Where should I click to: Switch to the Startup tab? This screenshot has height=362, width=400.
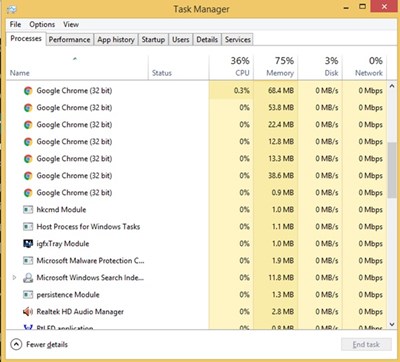[x=153, y=39]
